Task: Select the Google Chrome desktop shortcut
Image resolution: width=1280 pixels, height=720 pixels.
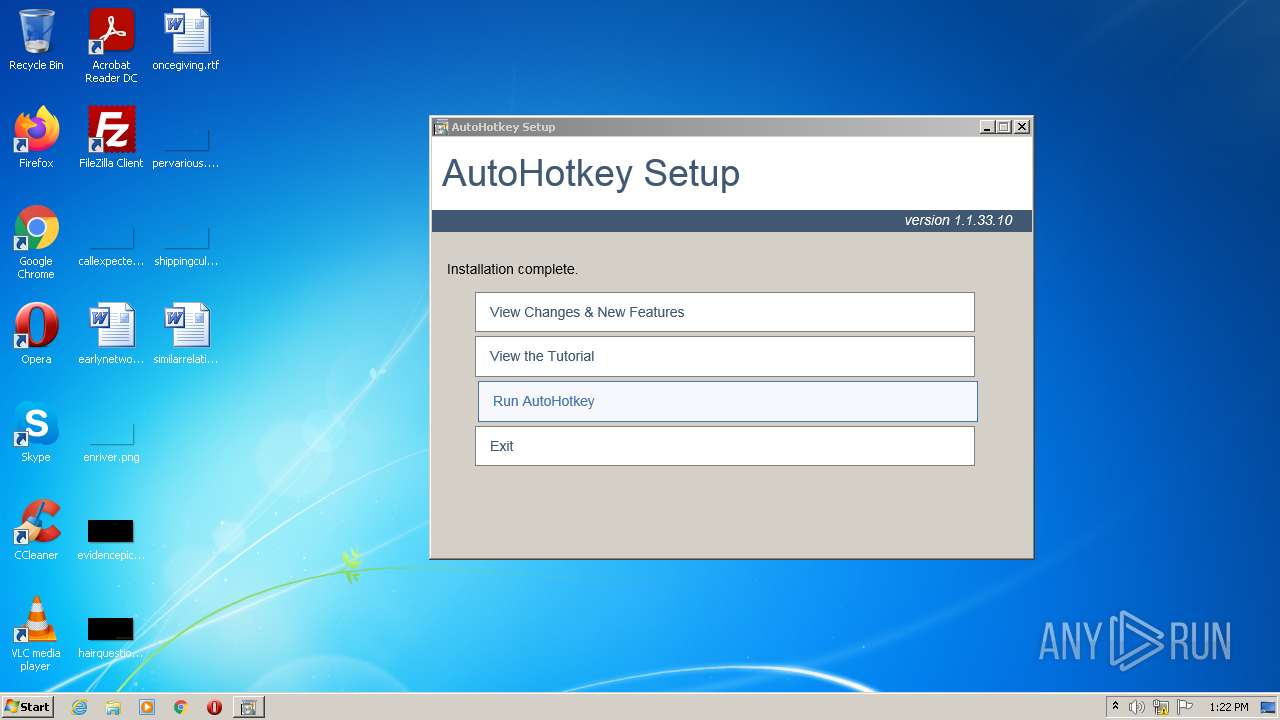Action: (36, 242)
